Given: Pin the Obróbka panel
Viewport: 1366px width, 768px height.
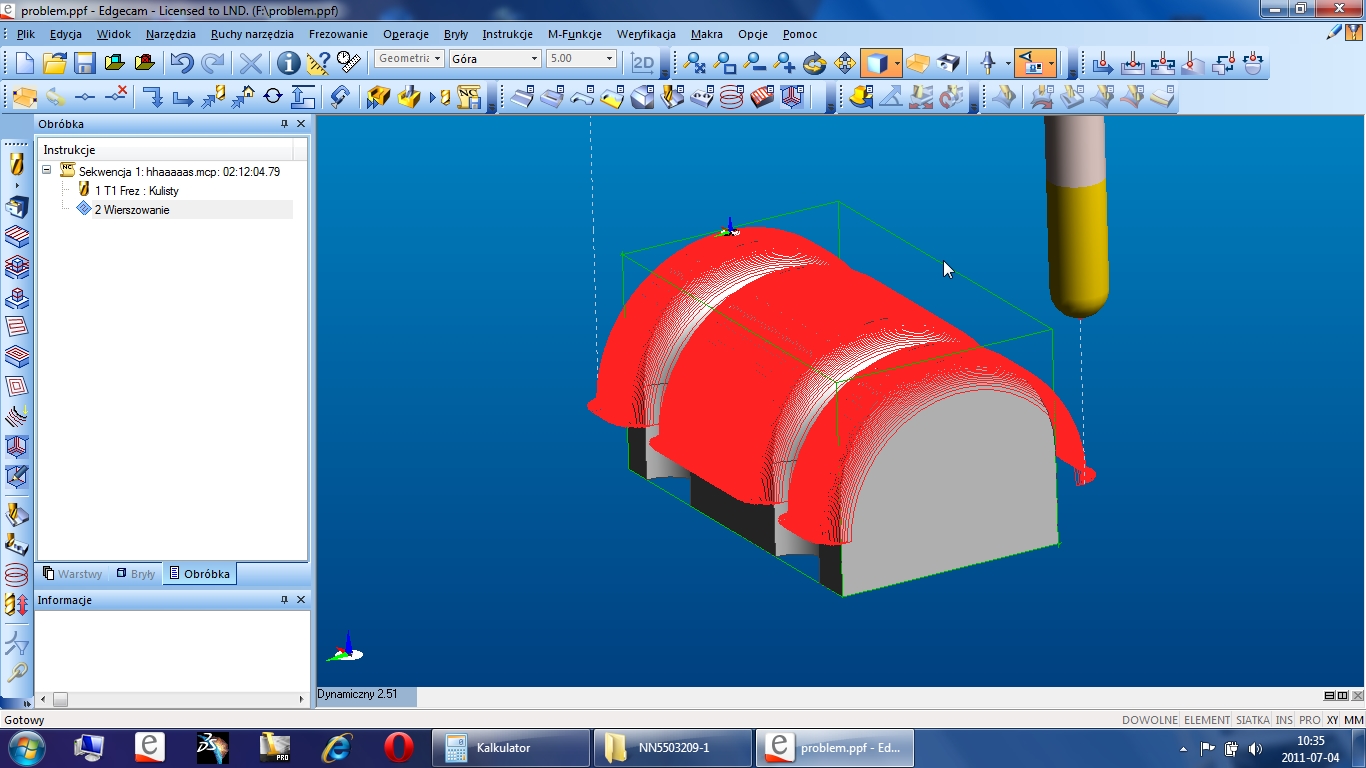Looking at the screenshot, I should 284,124.
